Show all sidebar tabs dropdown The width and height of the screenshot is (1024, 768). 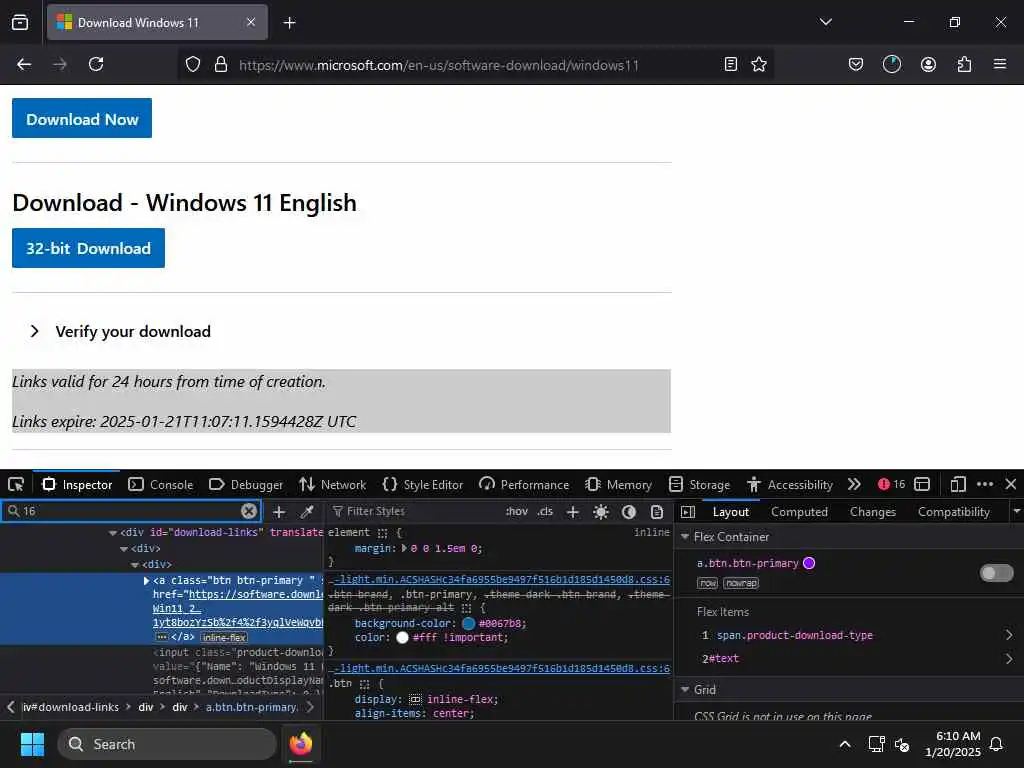click(x=1016, y=511)
